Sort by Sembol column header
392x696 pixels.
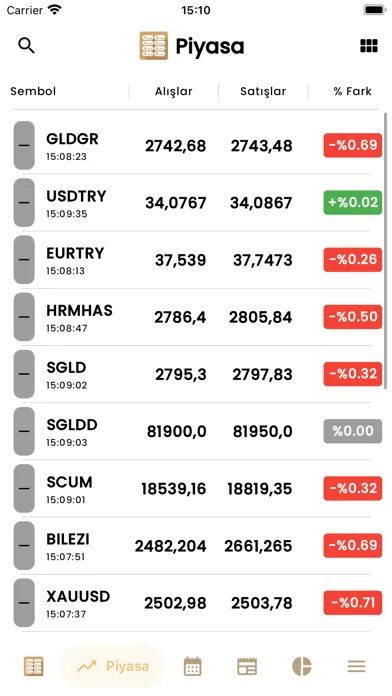(x=33, y=91)
